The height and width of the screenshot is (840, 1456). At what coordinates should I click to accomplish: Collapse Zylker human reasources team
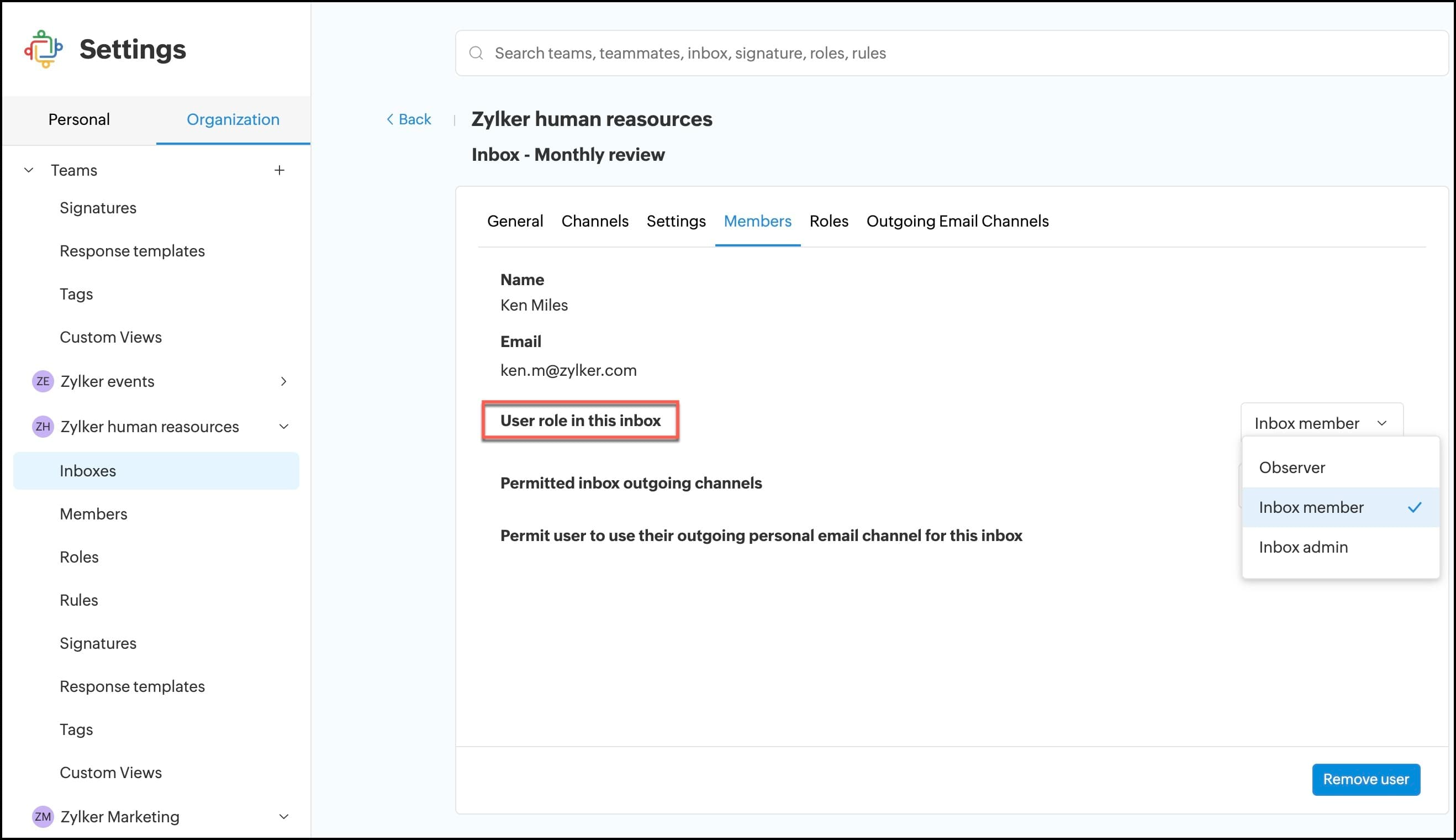tap(283, 426)
